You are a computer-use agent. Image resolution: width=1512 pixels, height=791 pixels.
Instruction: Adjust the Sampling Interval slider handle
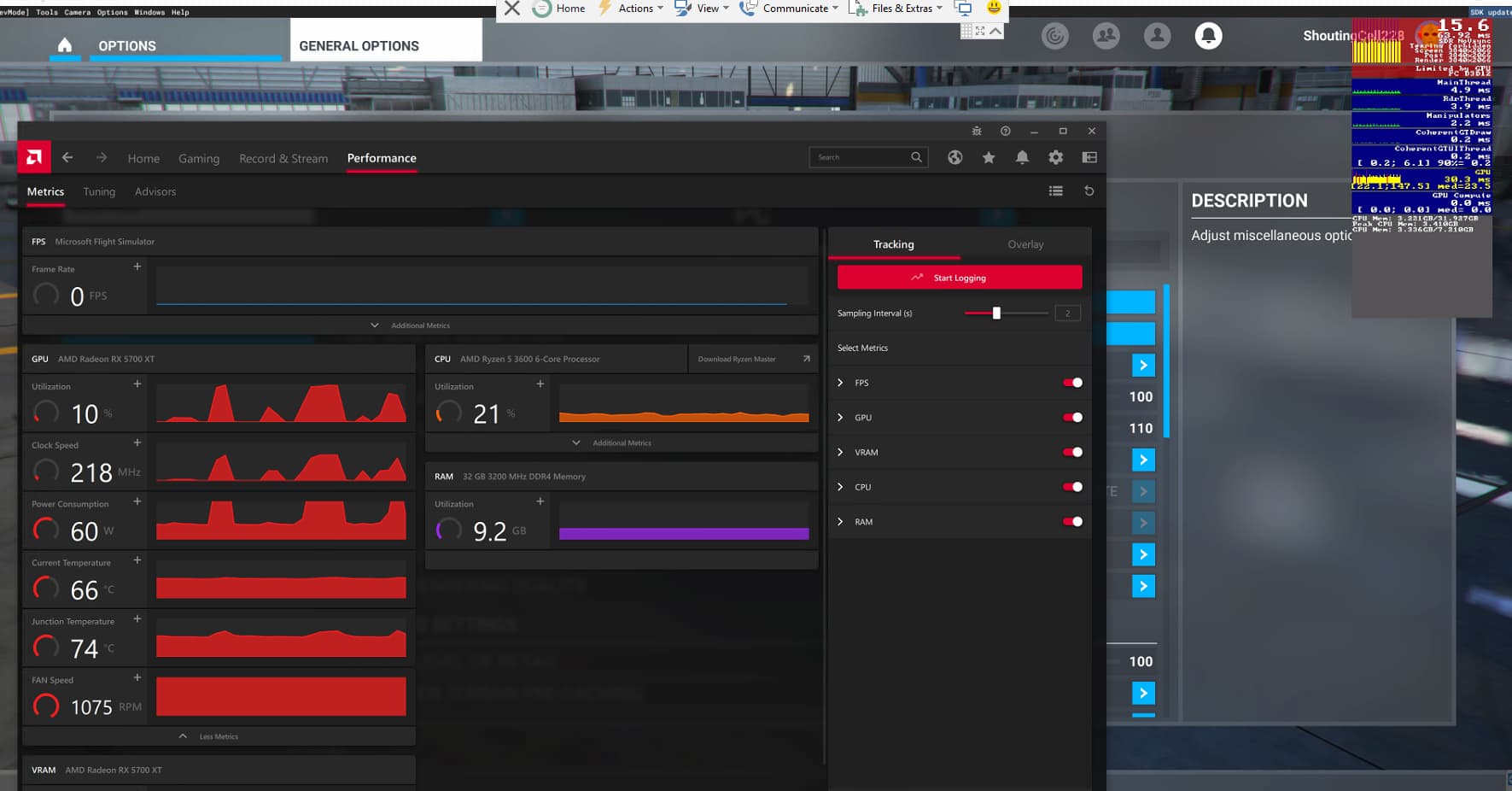tap(995, 313)
